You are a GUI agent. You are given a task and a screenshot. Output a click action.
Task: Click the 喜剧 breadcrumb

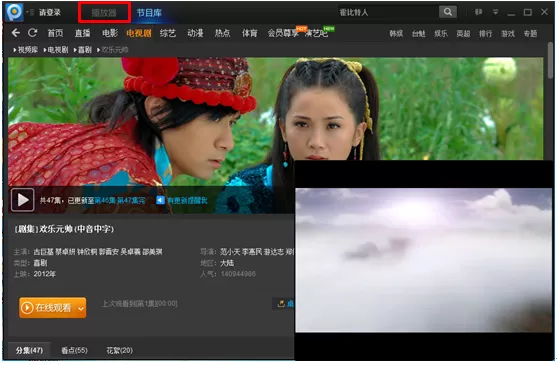tap(85, 50)
